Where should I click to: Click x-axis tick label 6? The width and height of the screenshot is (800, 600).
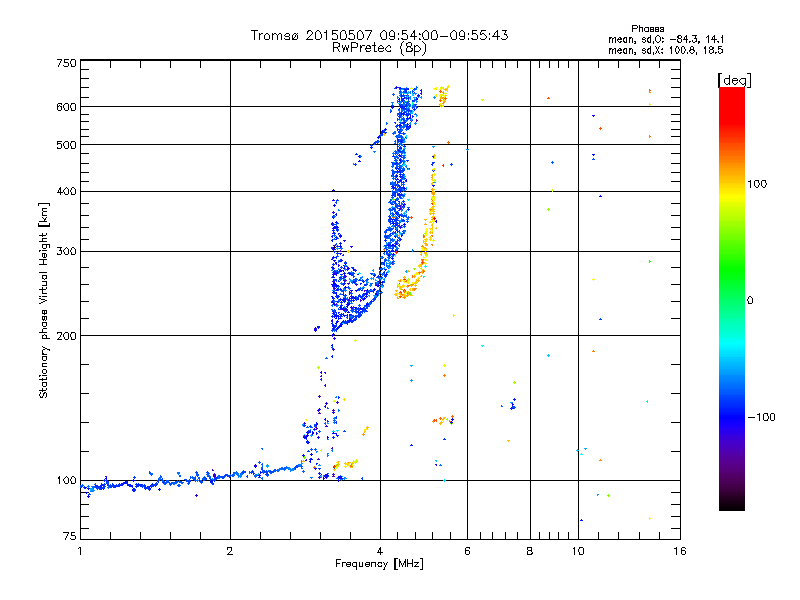[467, 551]
